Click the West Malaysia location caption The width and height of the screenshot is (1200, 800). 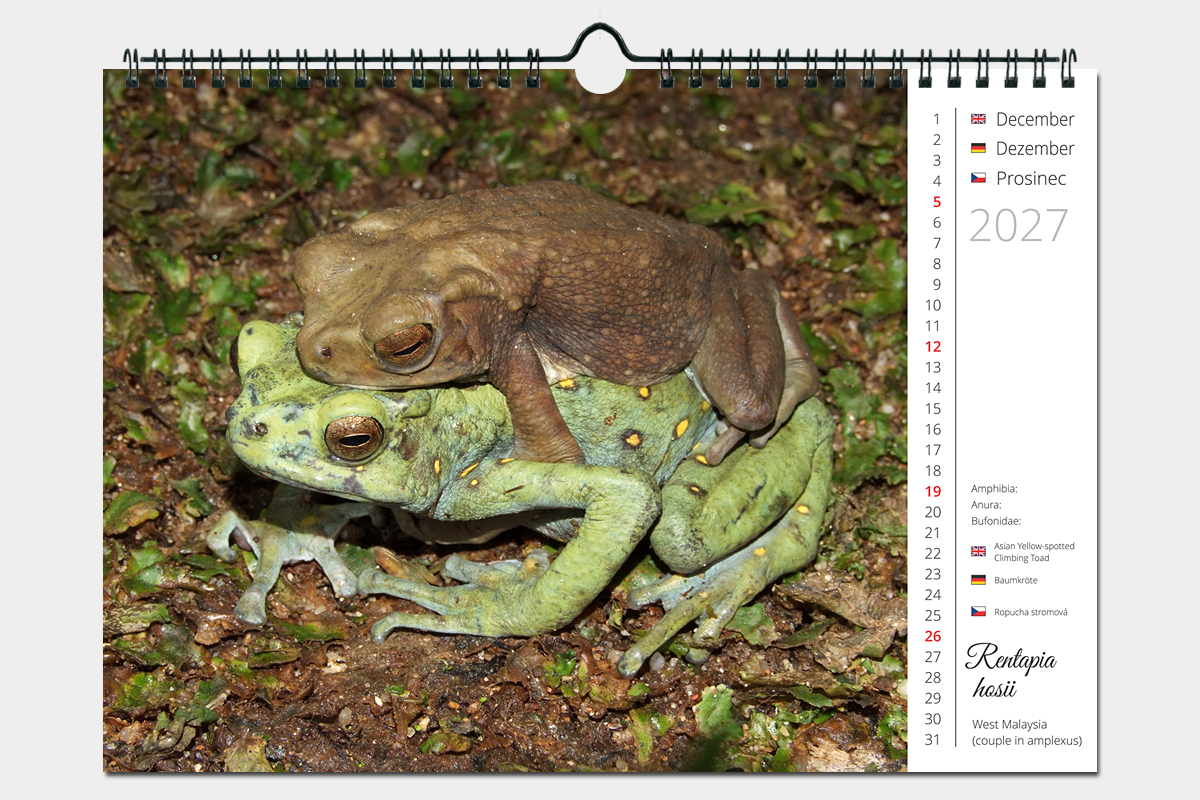click(x=1009, y=724)
